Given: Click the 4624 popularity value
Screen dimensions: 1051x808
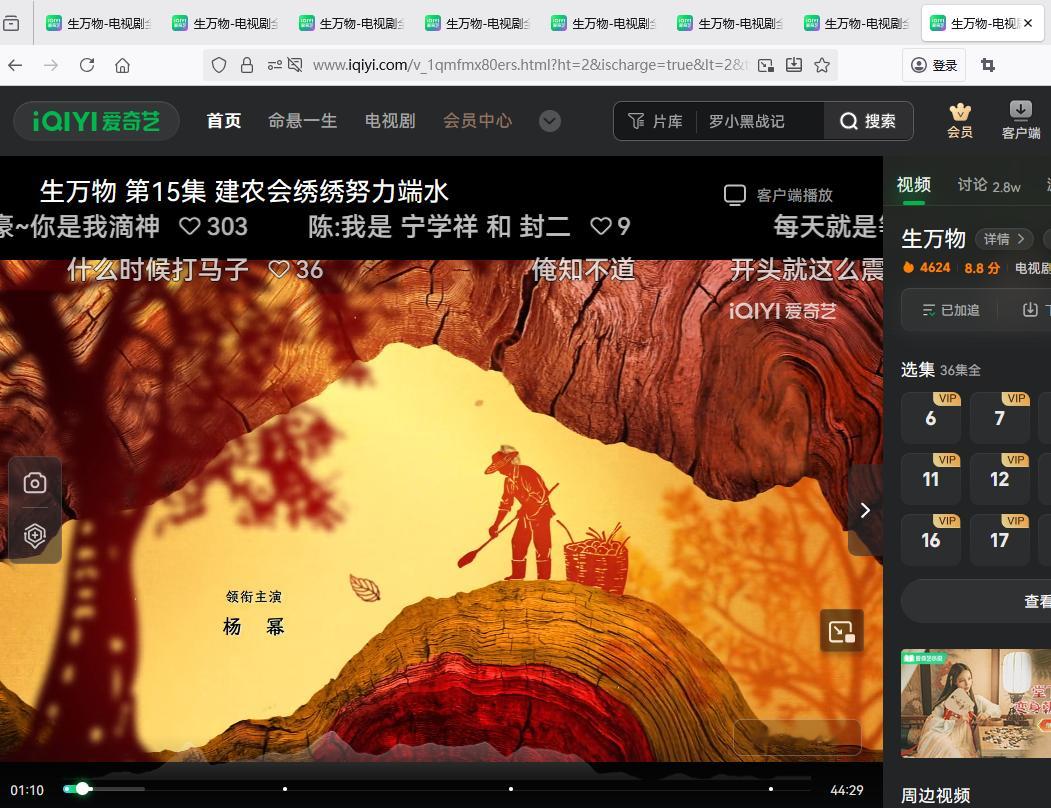Looking at the screenshot, I should [934, 268].
